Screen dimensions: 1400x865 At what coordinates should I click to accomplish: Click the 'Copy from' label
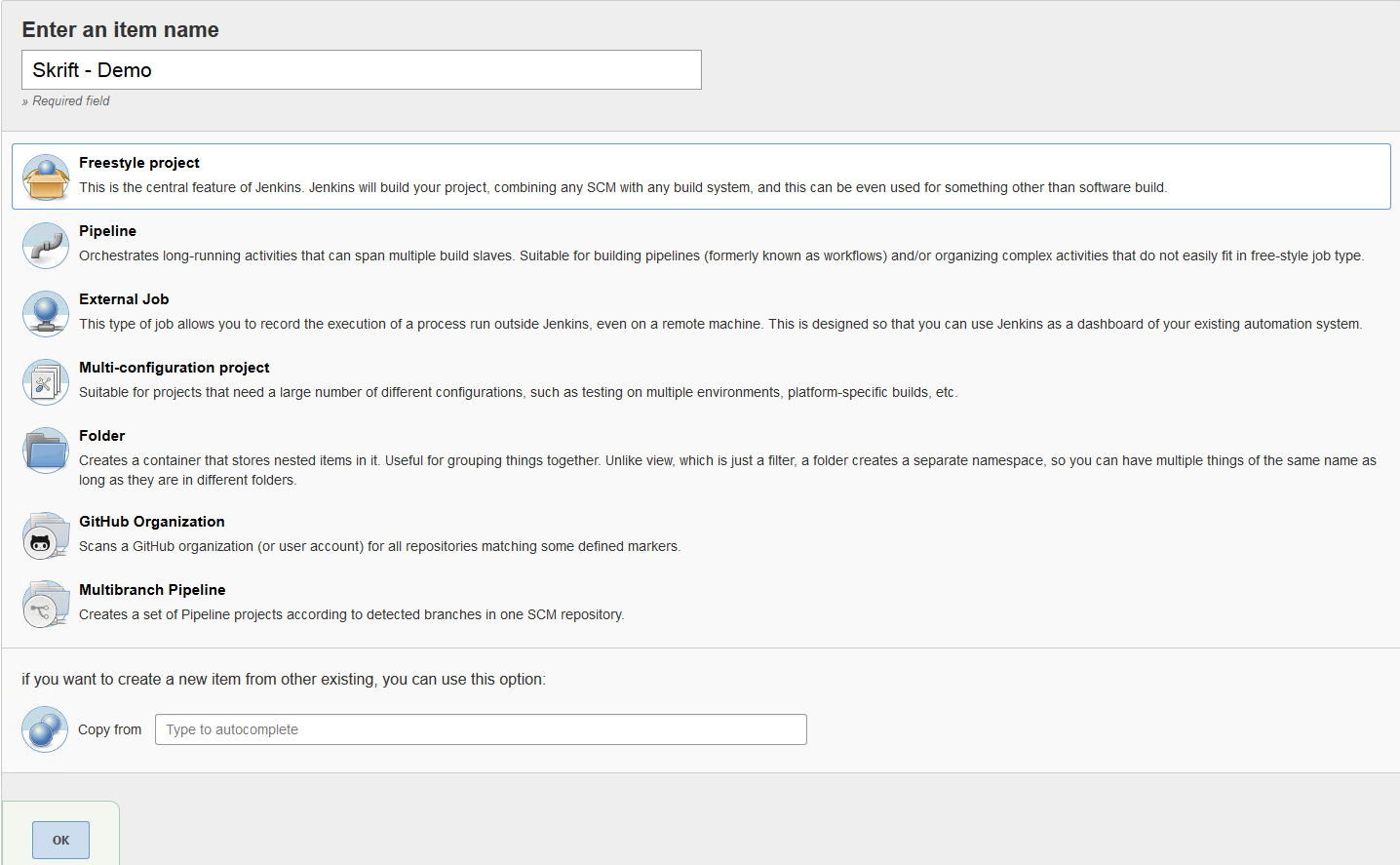click(x=110, y=729)
